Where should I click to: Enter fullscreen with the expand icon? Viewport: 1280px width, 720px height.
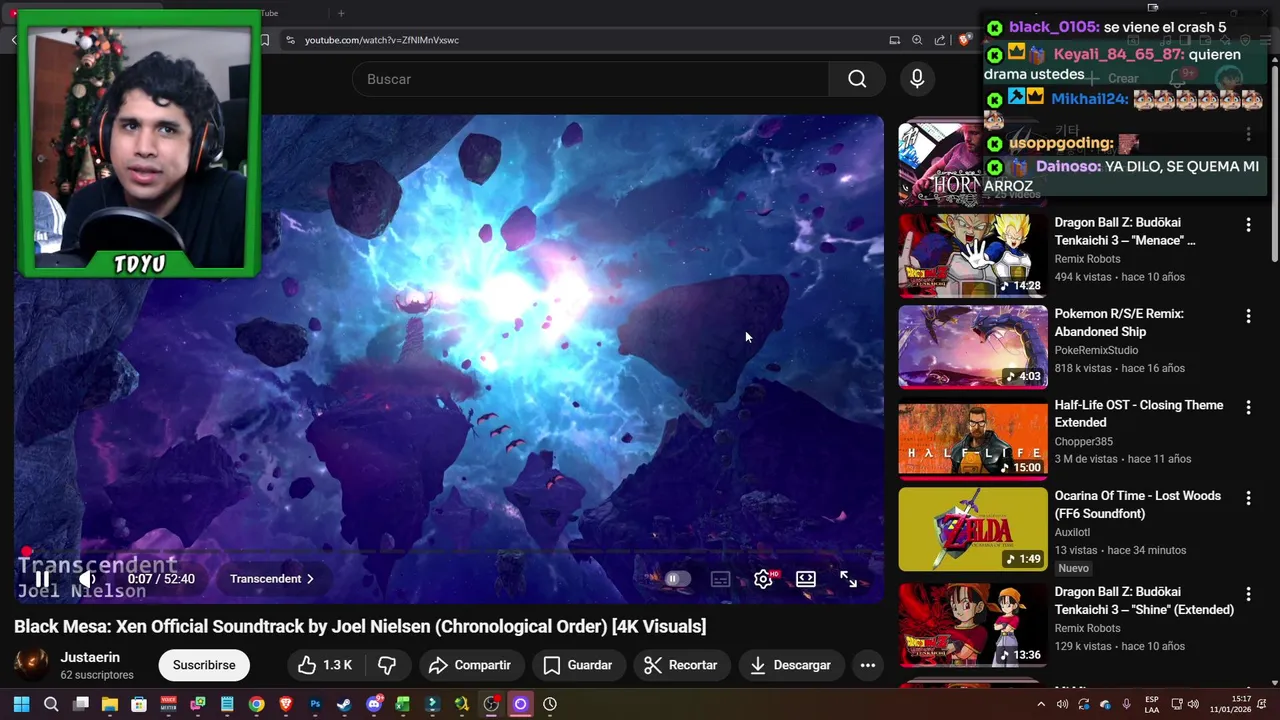pos(848,579)
